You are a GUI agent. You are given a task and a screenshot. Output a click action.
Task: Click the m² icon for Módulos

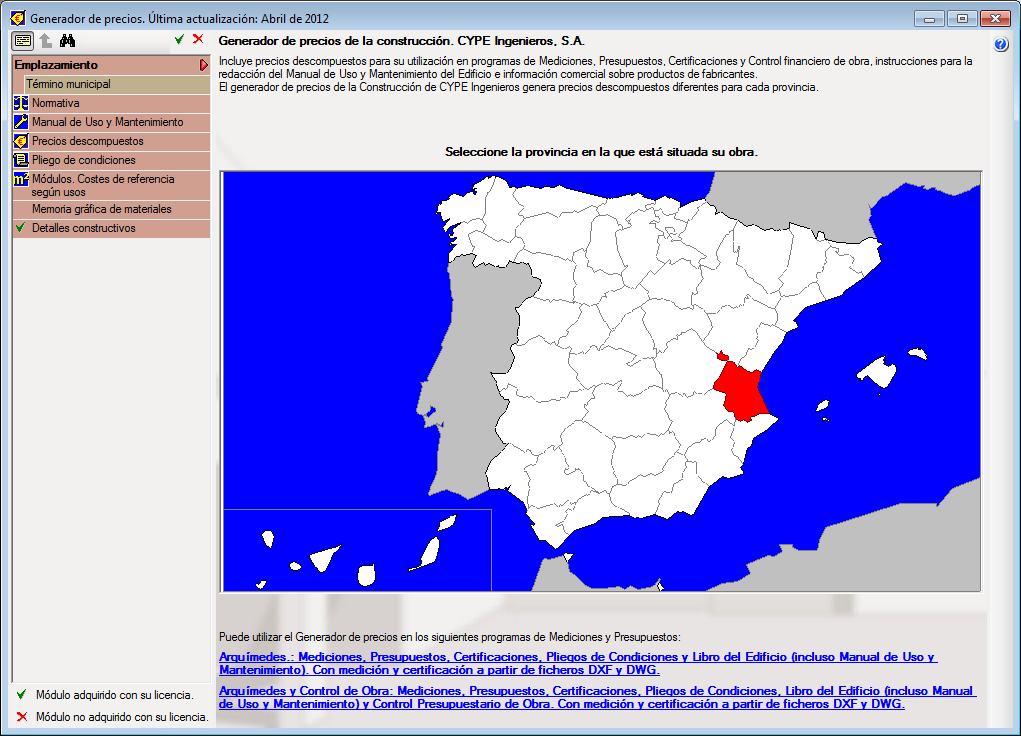pos(21,179)
